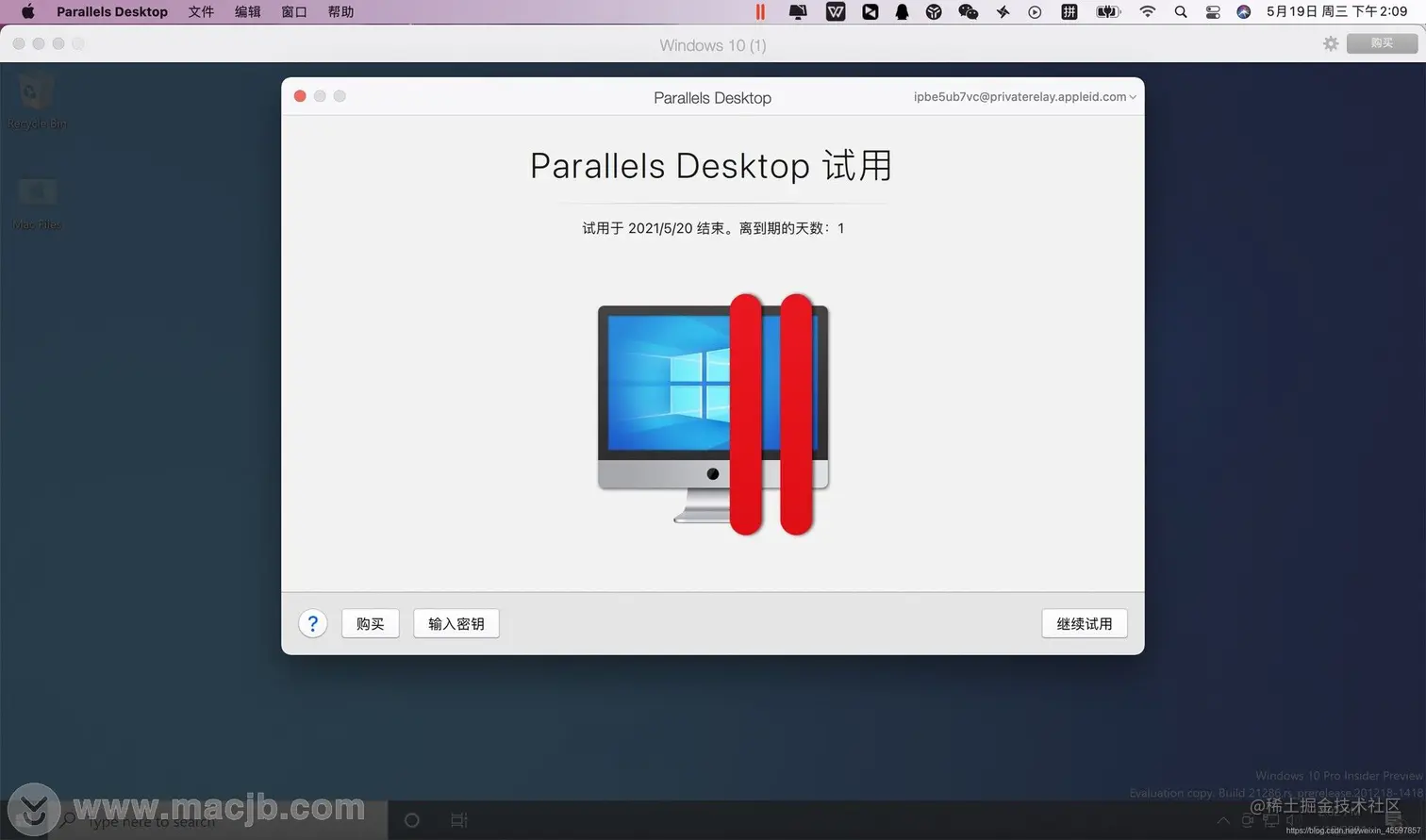Click the circular play icon in menu bar
The image size is (1426, 840).
pyautogui.click(x=1035, y=12)
